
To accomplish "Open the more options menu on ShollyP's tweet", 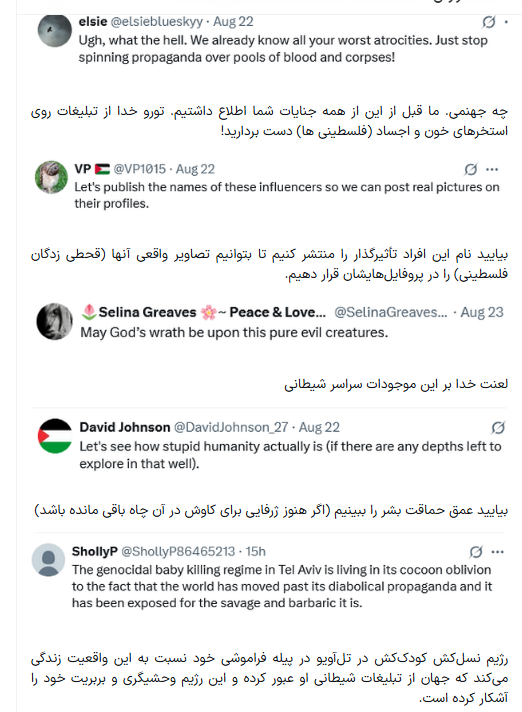I will point(497,552).
